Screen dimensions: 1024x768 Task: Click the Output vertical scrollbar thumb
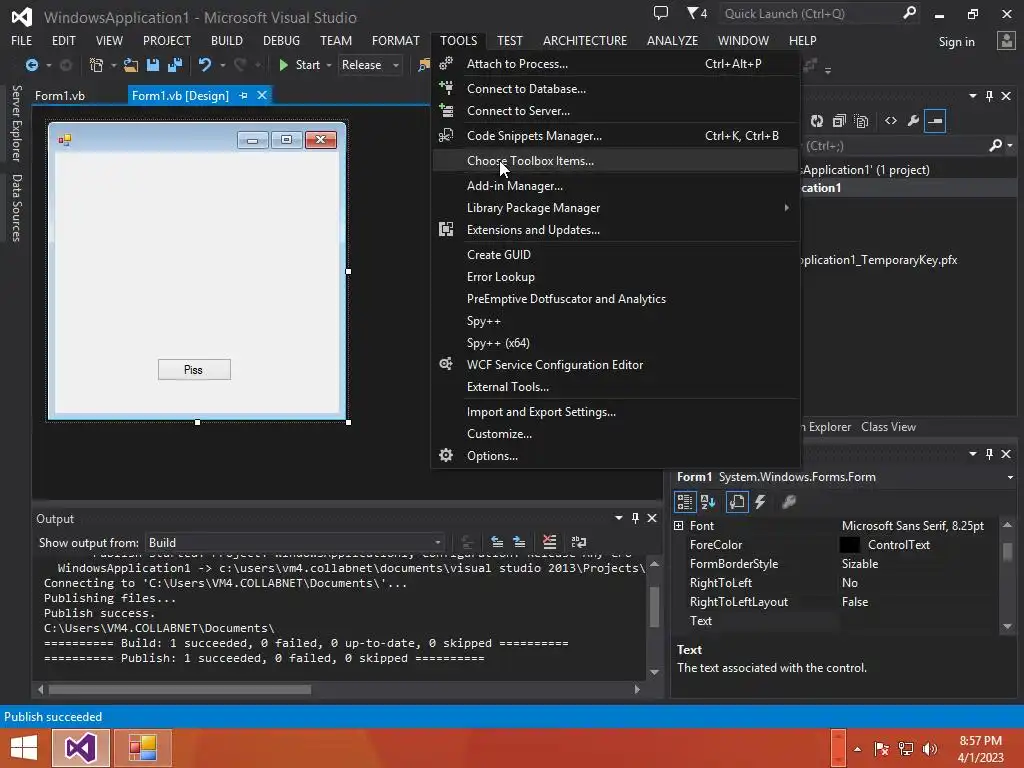click(654, 607)
